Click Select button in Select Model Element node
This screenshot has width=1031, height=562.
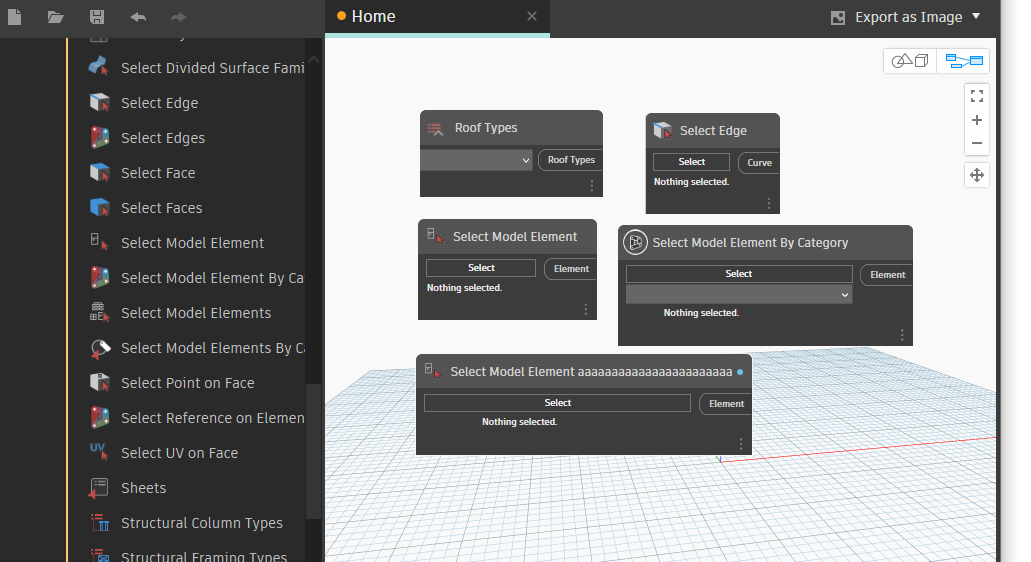pos(481,268)
